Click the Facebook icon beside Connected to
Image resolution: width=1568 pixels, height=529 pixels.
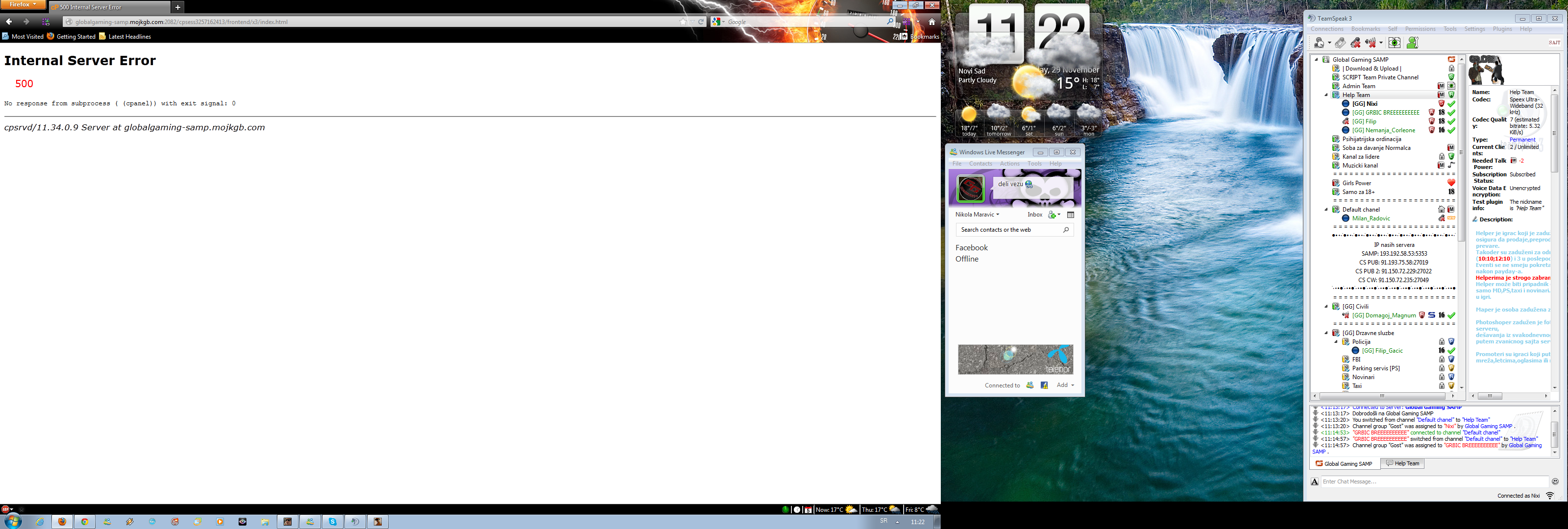pos(1045,385)
